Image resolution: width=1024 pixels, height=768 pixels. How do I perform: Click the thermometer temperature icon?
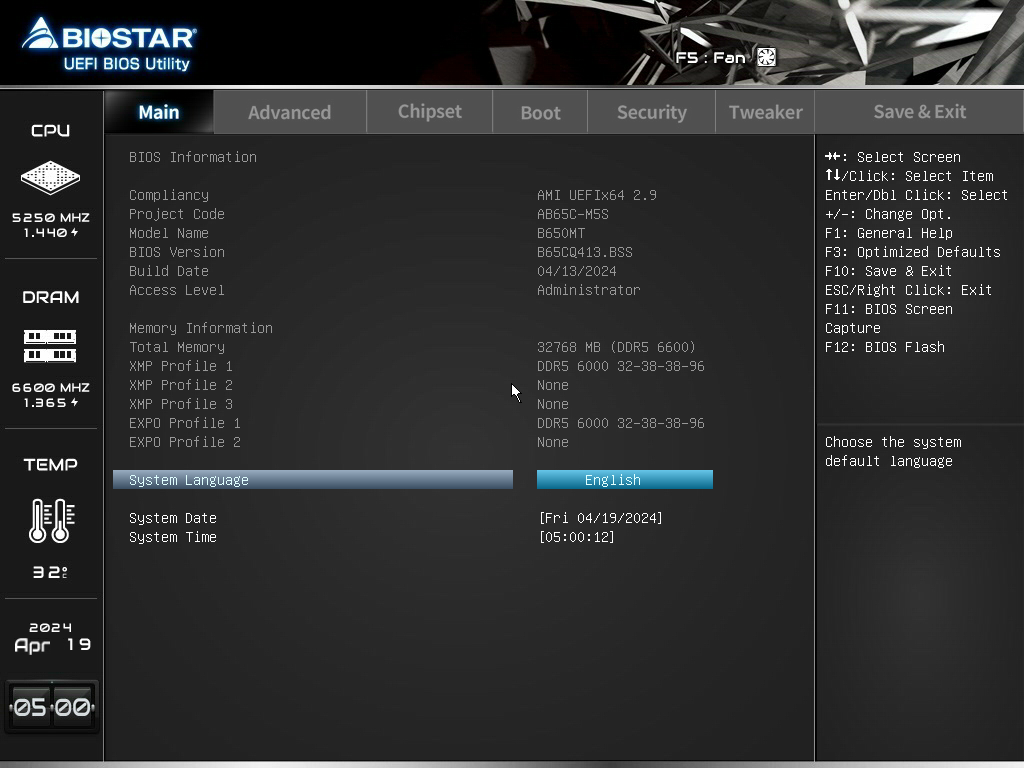click(x=52, y=520)
